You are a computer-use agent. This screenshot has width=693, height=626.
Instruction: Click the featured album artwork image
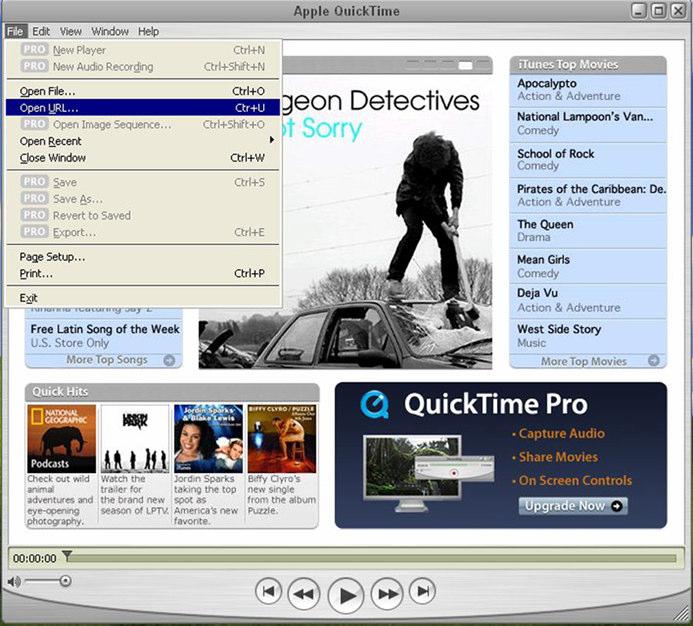[387, 221]
